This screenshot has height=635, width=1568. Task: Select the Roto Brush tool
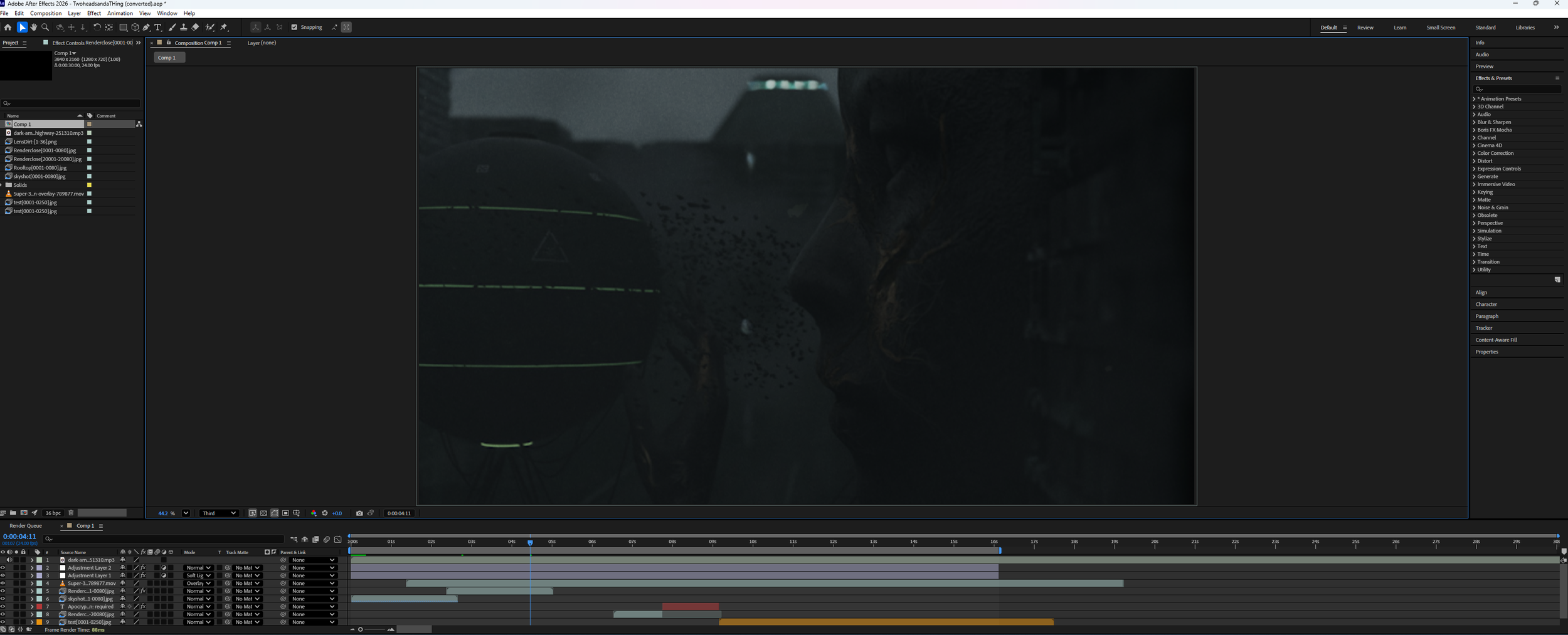(210, 27)
